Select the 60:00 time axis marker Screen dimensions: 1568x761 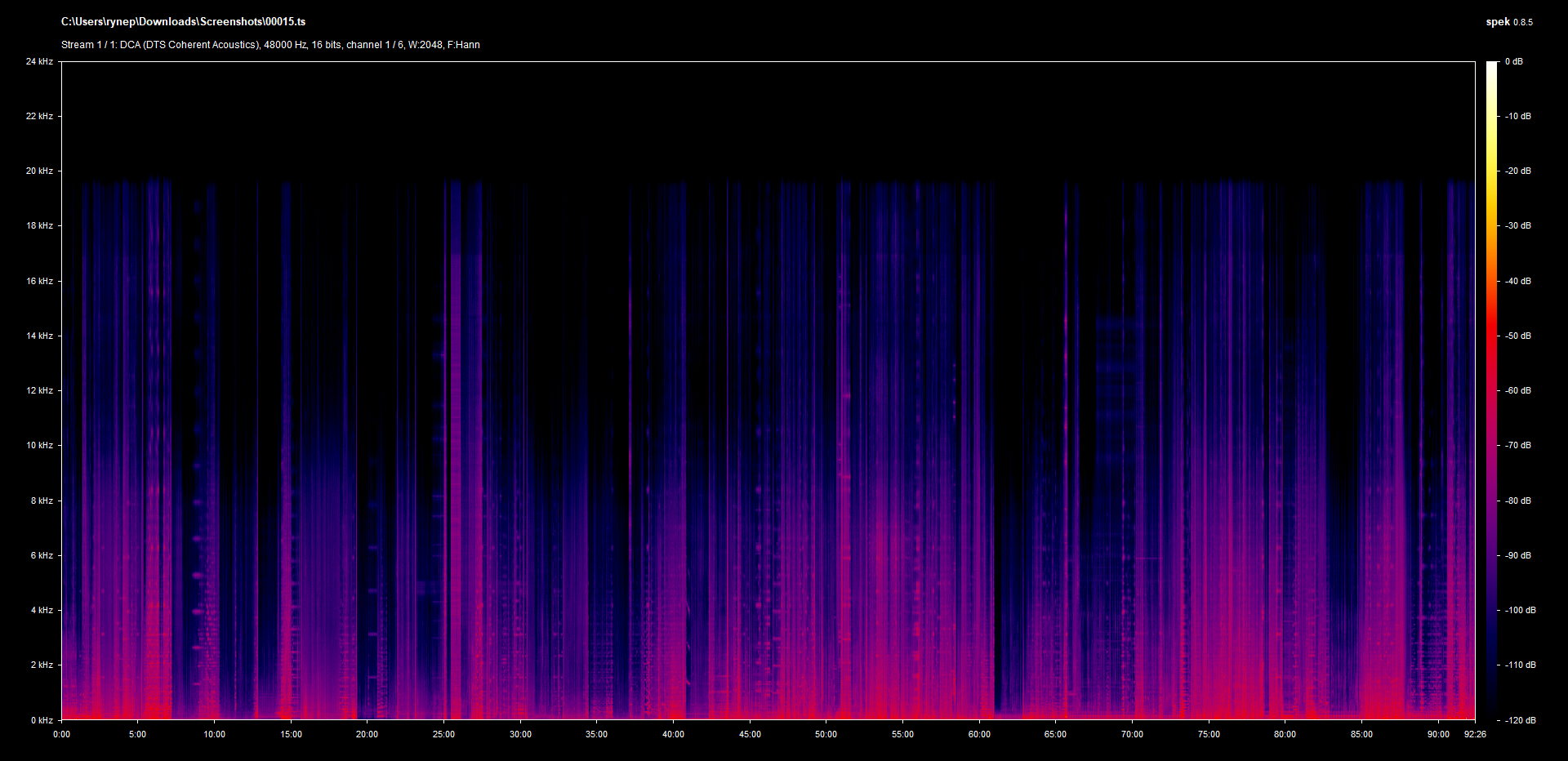click(979, 734)
